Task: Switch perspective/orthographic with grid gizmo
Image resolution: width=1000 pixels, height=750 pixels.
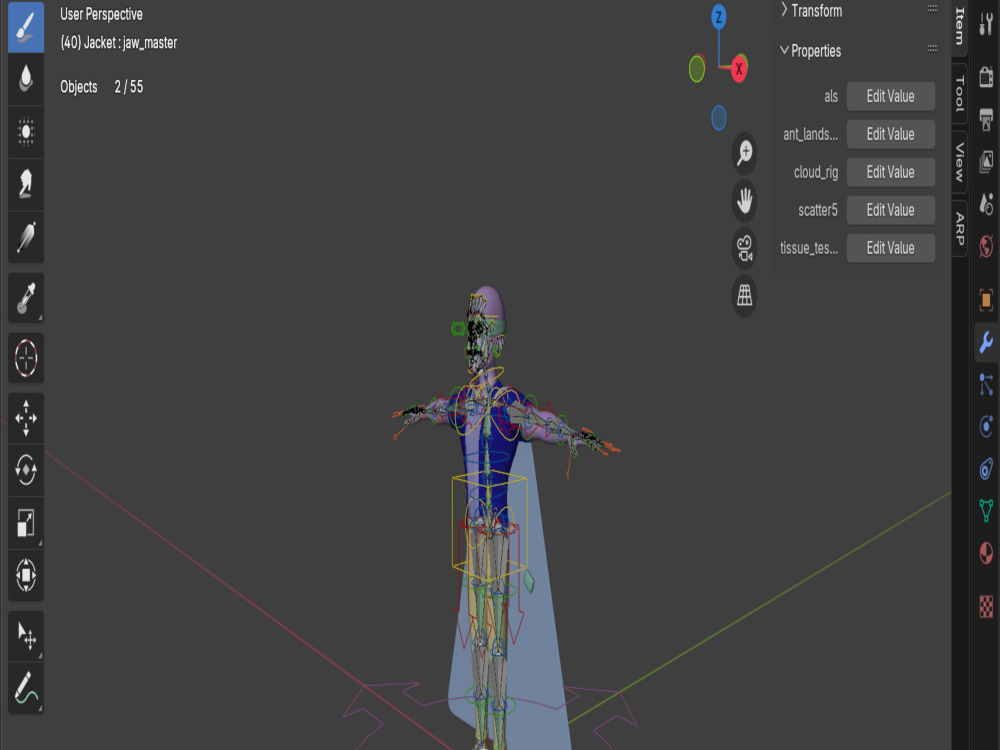Action: tap(744, 295)
